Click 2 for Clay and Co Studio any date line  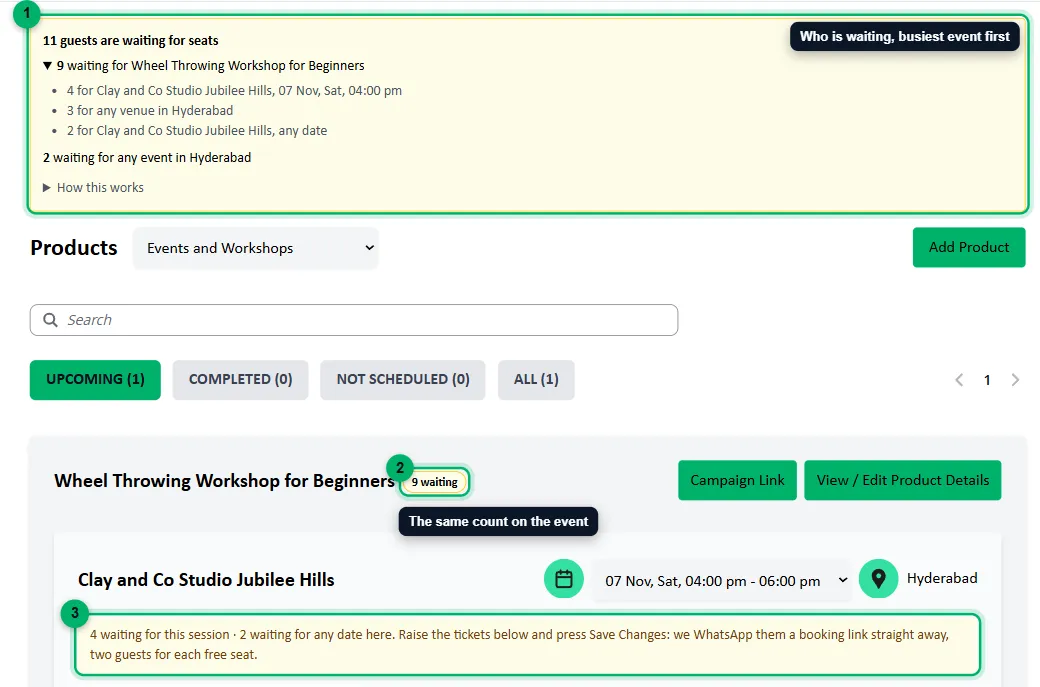197,131
